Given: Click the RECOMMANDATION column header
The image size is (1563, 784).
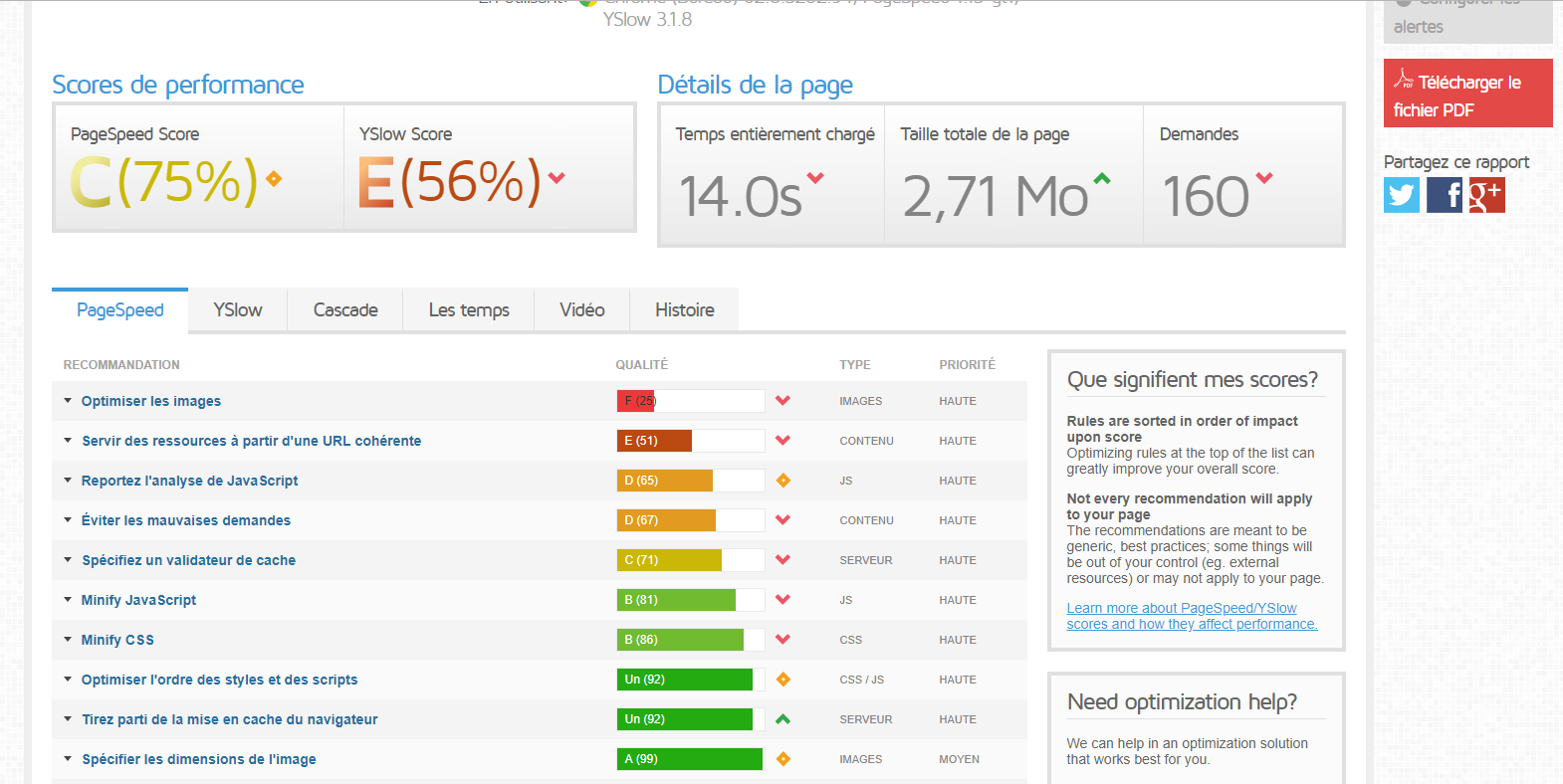Looking at the screenshot, I should pos(121,365).
